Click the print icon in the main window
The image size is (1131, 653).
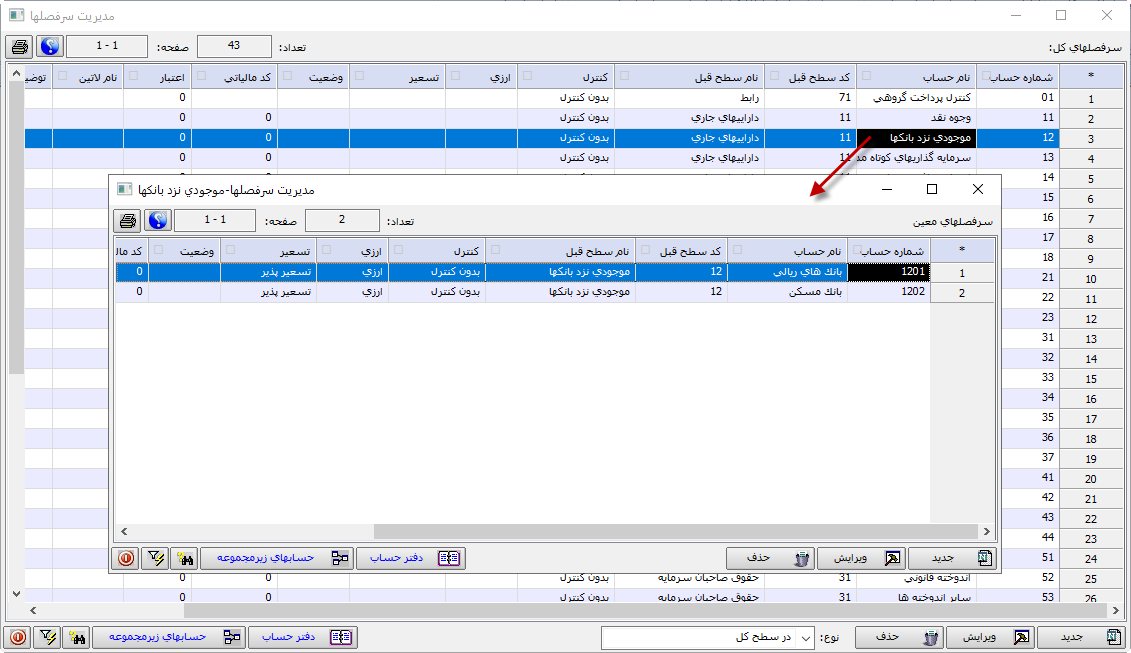pos(19,47)
